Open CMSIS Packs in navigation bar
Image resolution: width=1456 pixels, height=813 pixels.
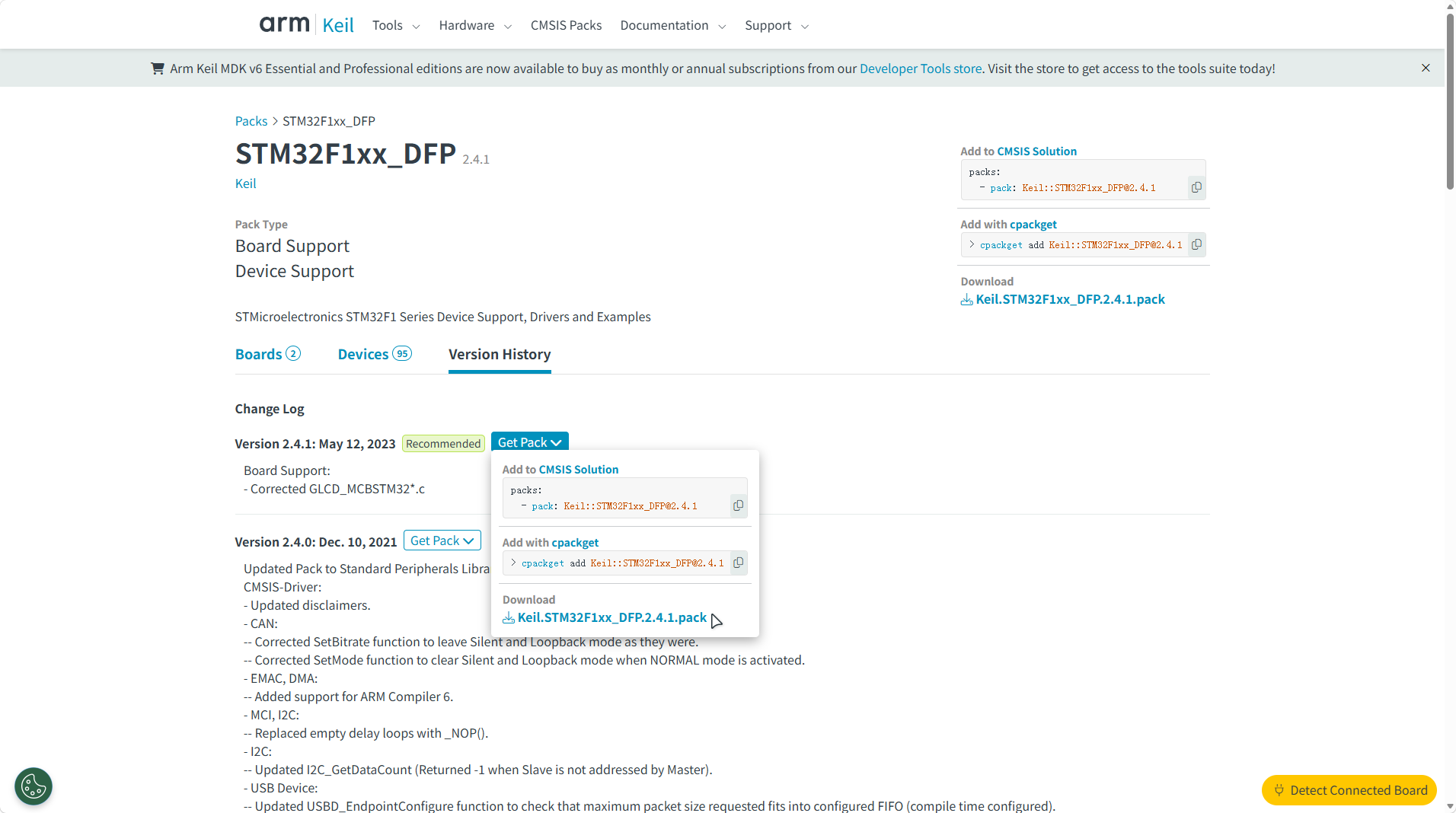tap(566, 25)
